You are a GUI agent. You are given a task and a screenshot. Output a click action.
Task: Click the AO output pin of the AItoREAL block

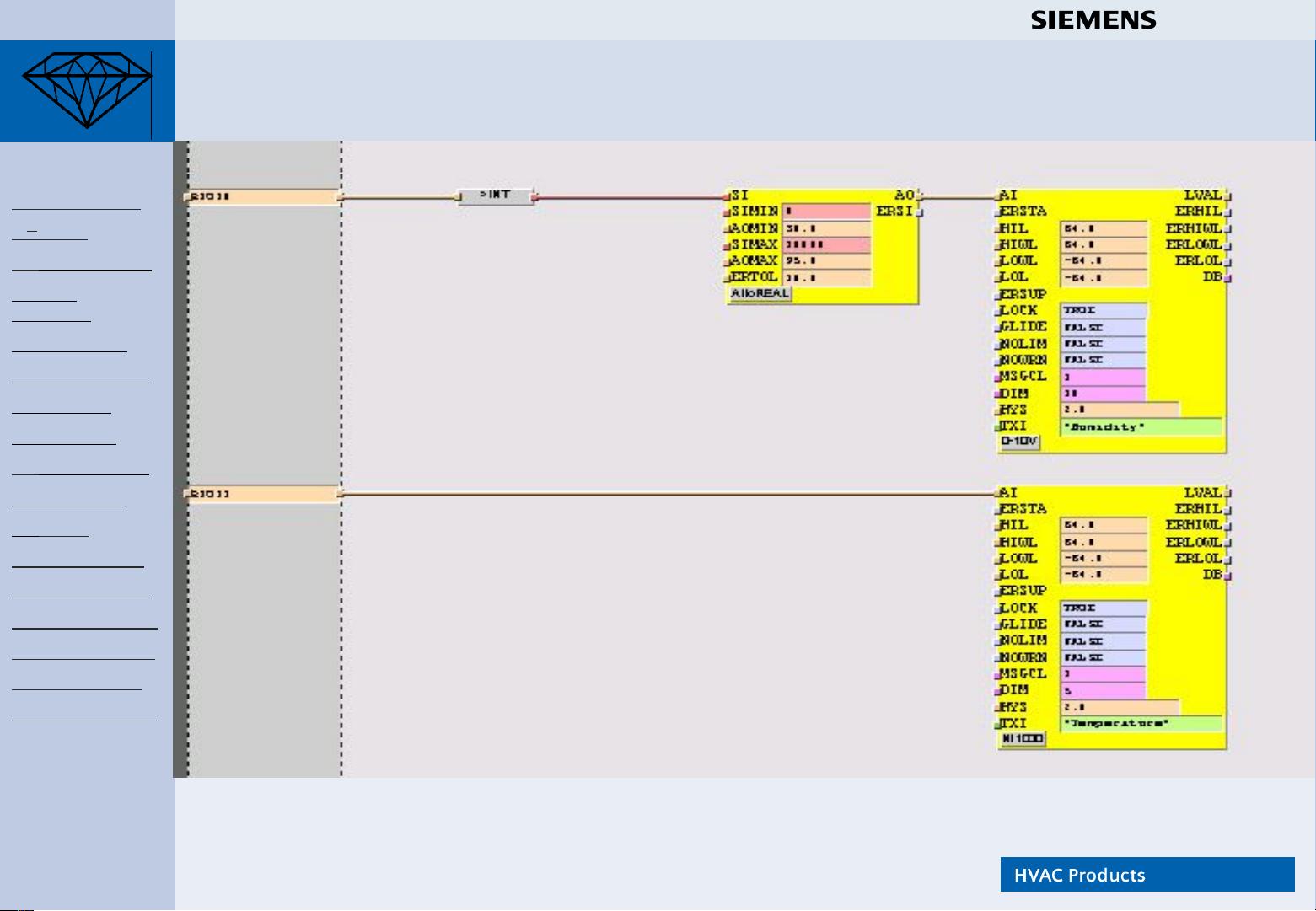click(x=918, y=196)
